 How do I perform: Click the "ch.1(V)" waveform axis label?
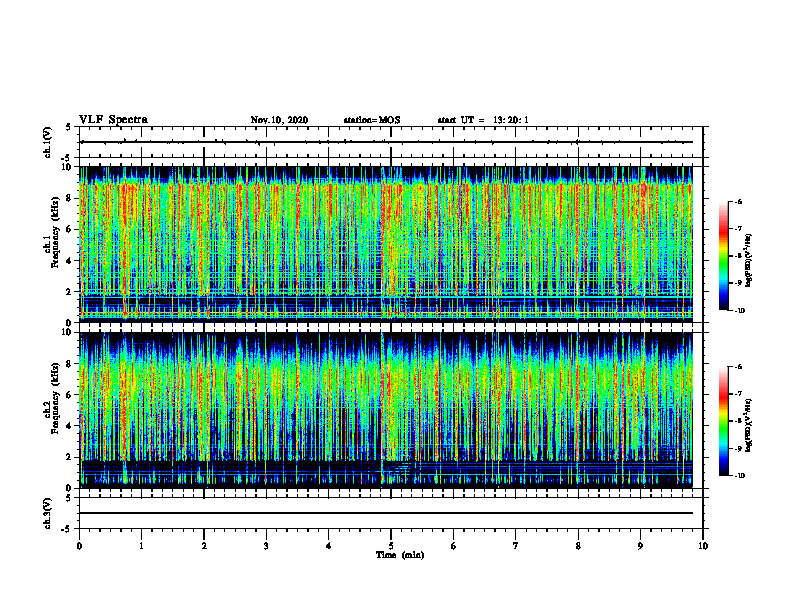coord(47,142)
